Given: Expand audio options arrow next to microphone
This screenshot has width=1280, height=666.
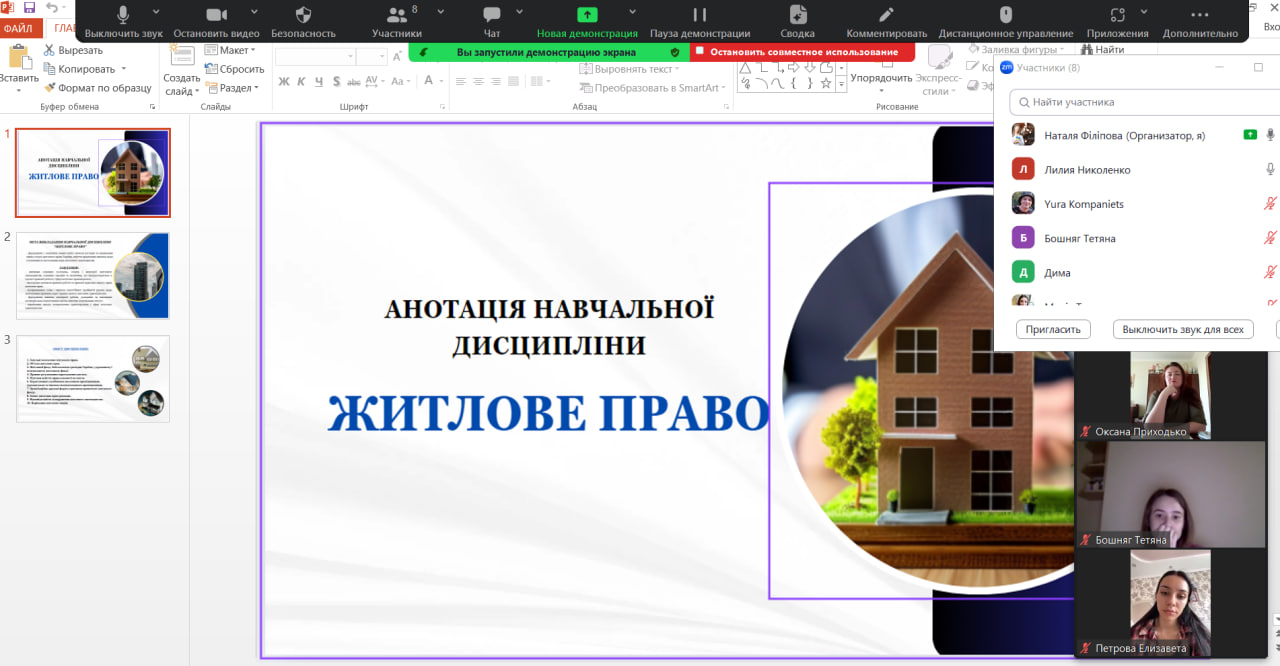Looking at the screenshot, I should (158, 12).
